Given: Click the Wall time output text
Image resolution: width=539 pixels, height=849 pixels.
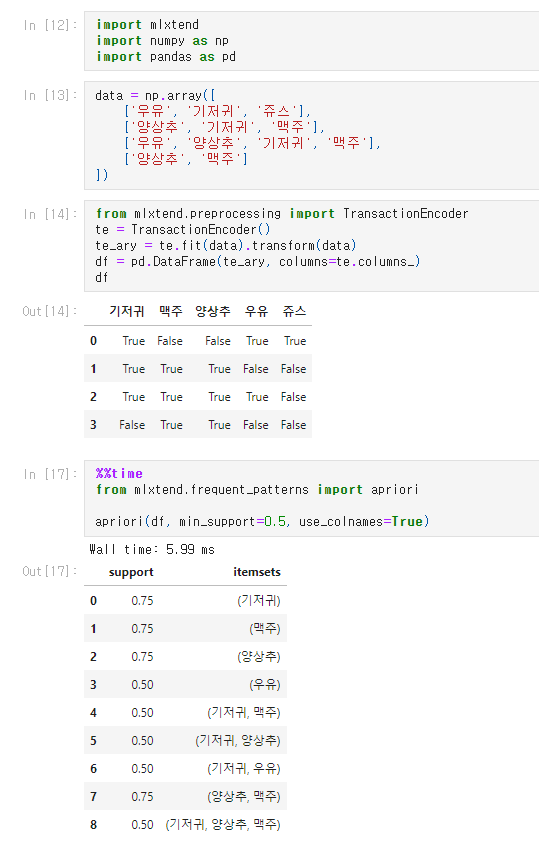Looking at the screenshot, I should tap(152, 550).
